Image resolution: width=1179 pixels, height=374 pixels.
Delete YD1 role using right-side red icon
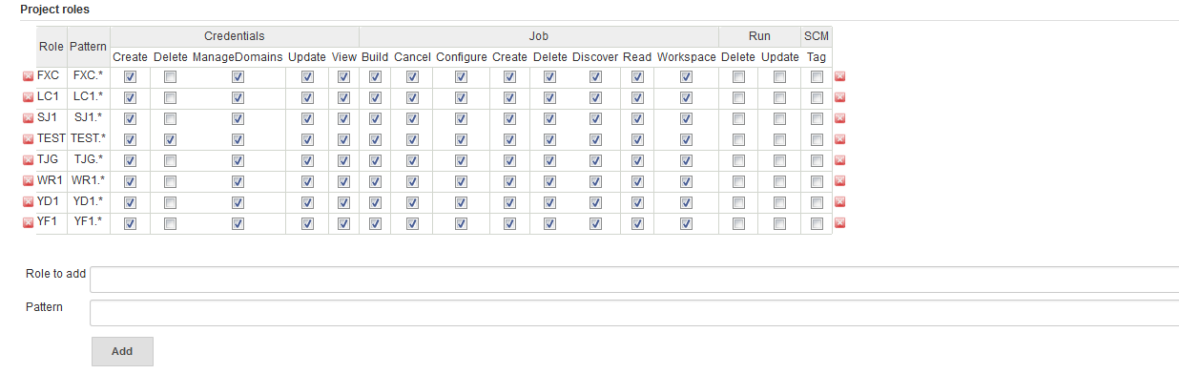[840, 202]
